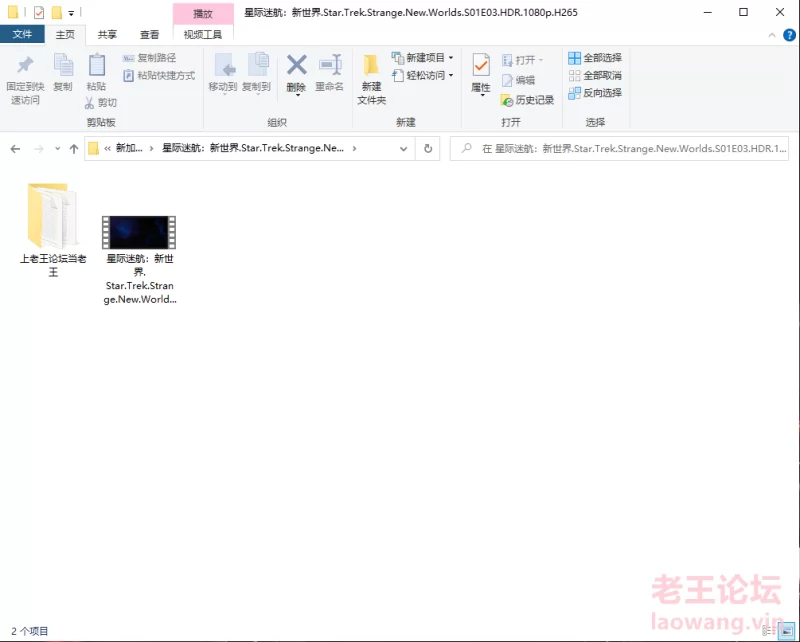Switch to details view button
The image size is (800, 642).
[x=768, y=631]
